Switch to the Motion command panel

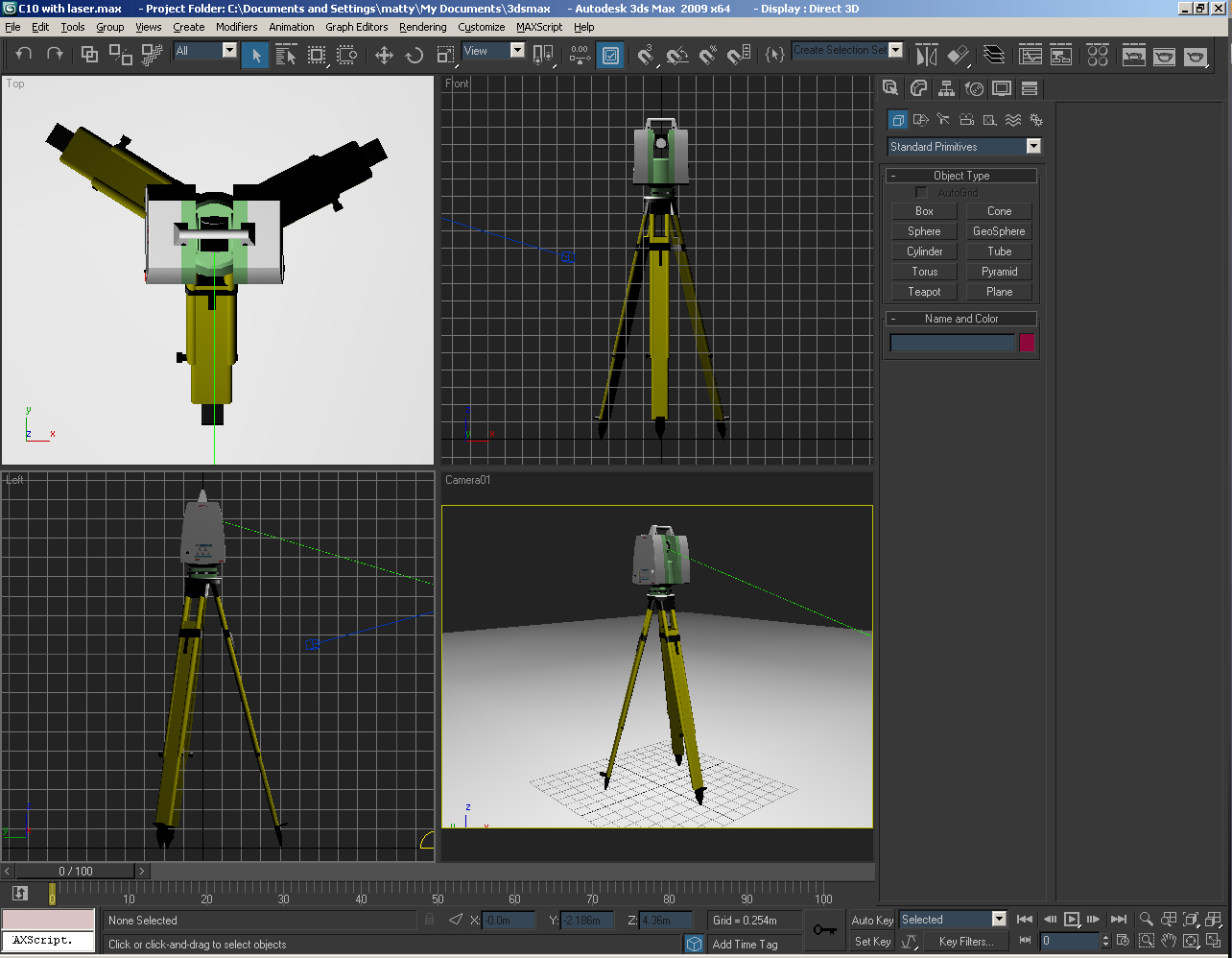pyautogui.click(x=974, y=88)
